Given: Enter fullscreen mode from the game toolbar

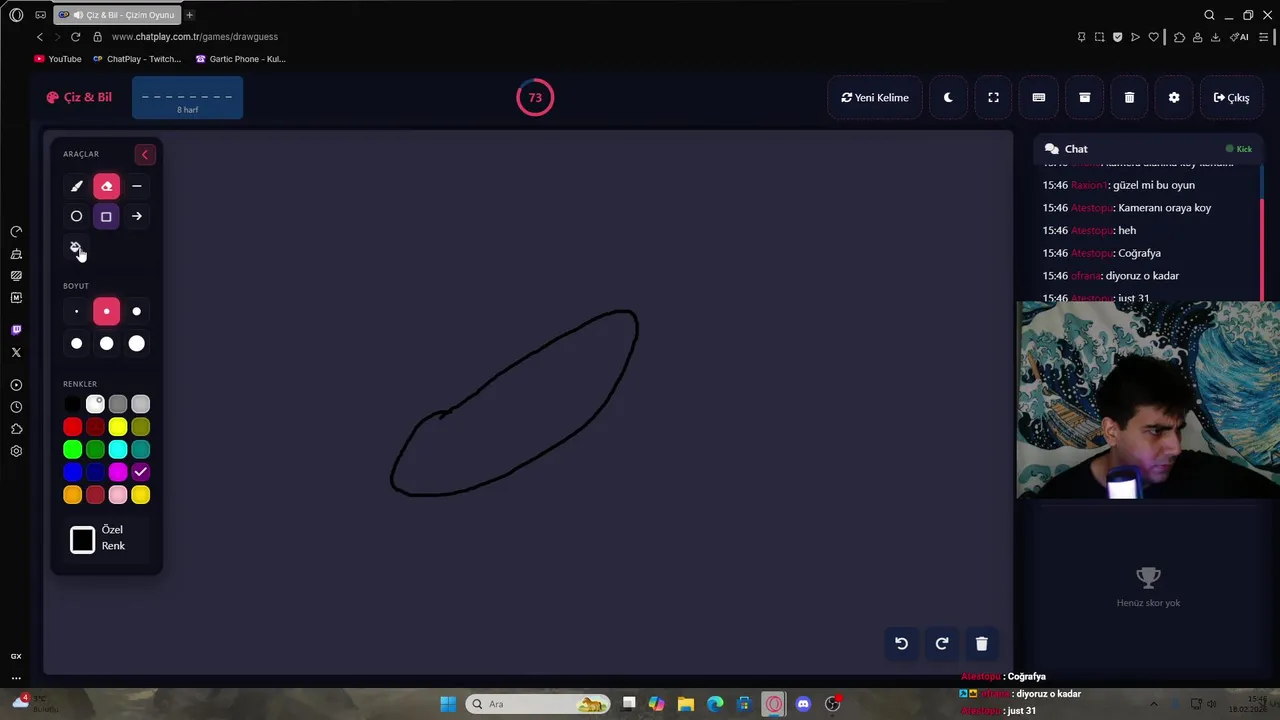Looking at the screenshot, I should tap(993, 98).
